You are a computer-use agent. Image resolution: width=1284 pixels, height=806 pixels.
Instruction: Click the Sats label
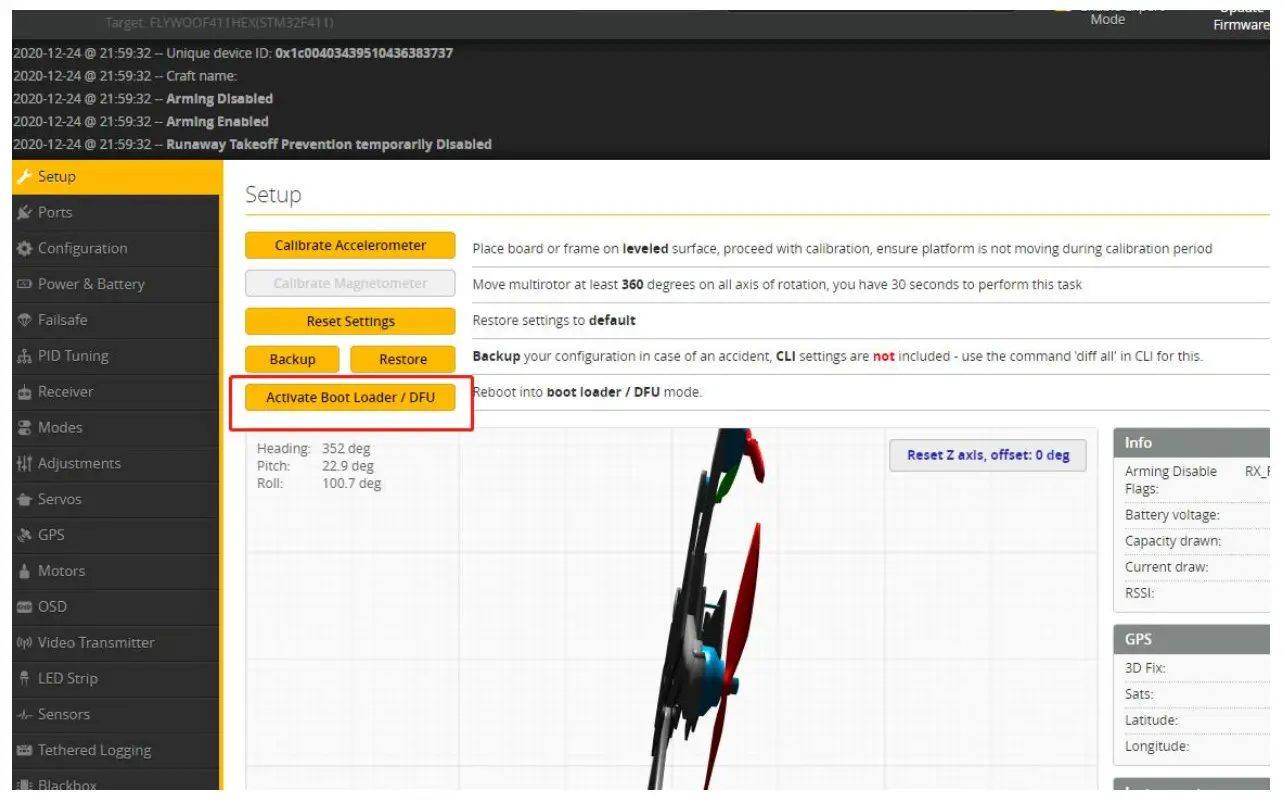pyautogui.click(x=1139, y=694)
